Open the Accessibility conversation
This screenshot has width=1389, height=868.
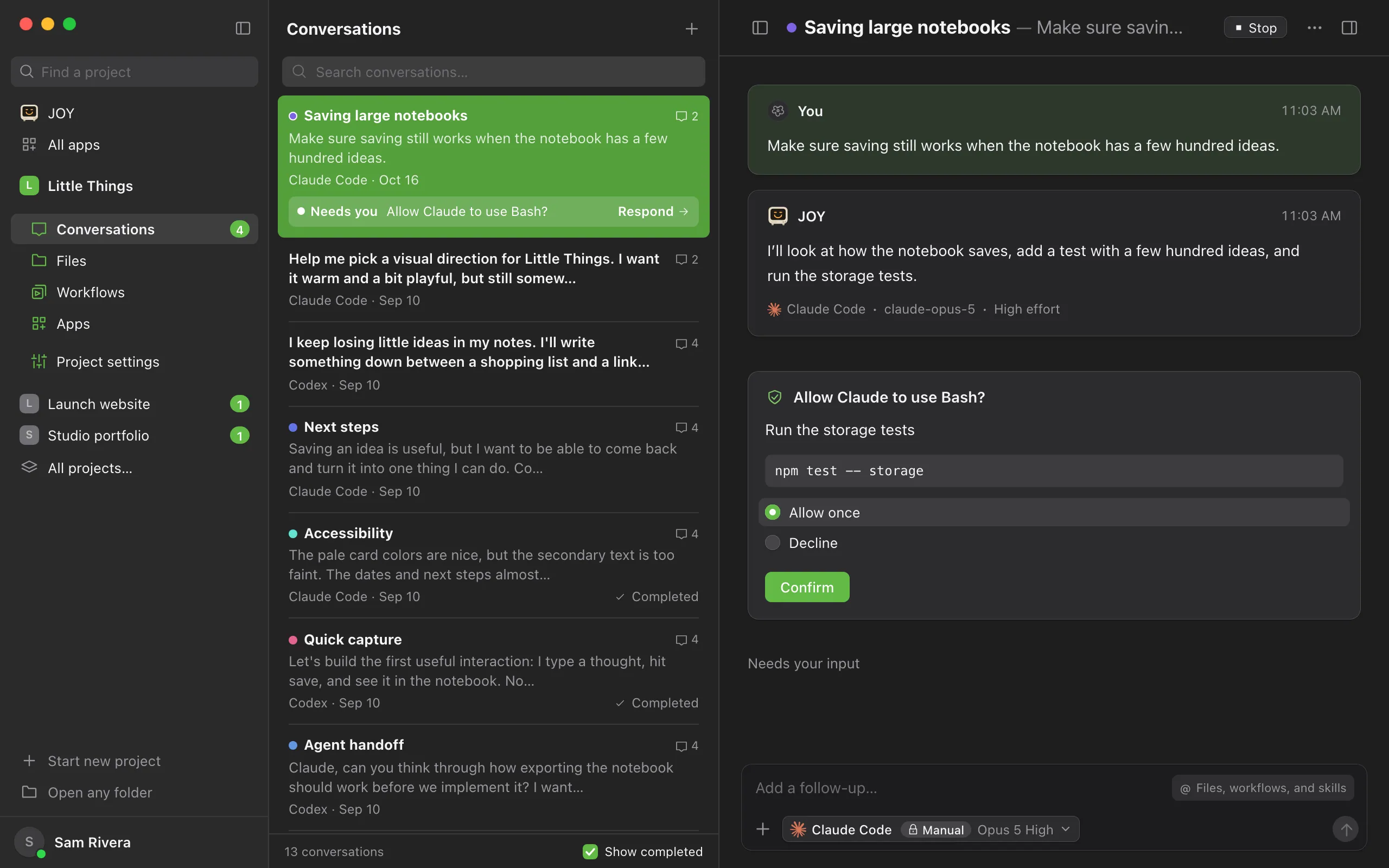[494, 565]
